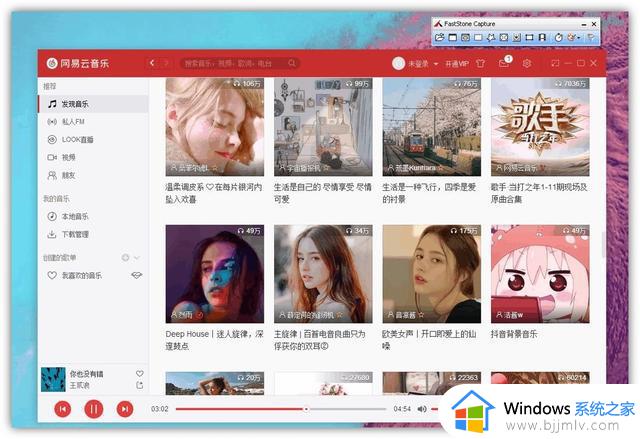This screenshot has width=640, height=439.
Task: Capture full screen in FastStone
Action: [x=504, y=38]
